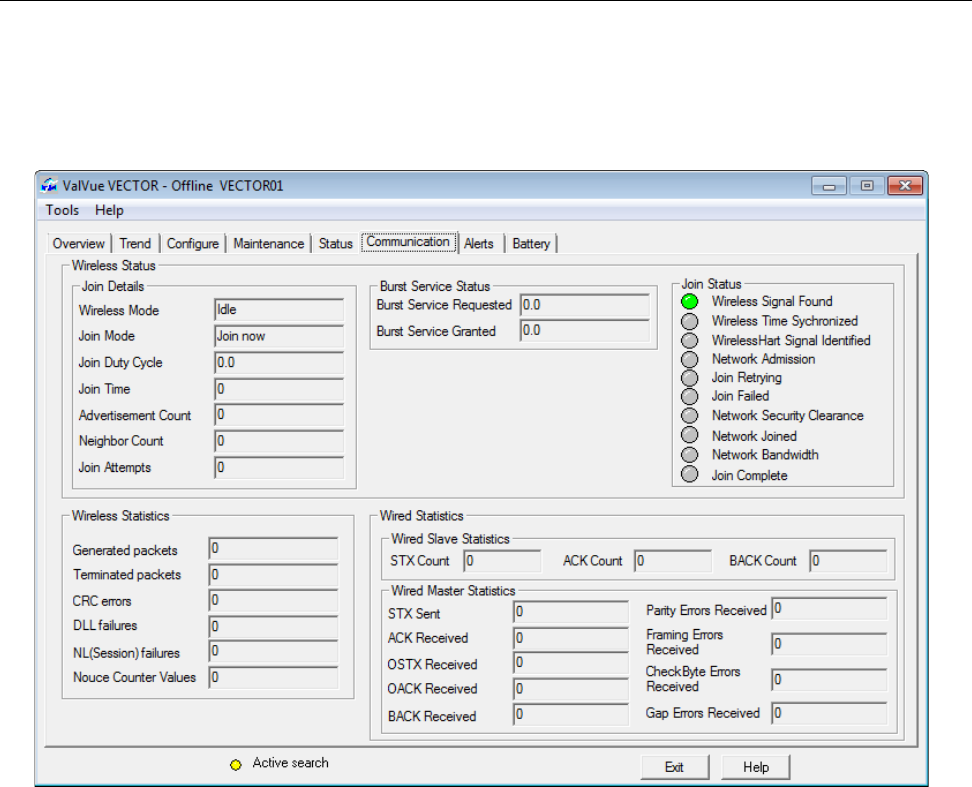Click the Network Admission status indicator
This screenshot has height=787, width=972.
[689, 359]
